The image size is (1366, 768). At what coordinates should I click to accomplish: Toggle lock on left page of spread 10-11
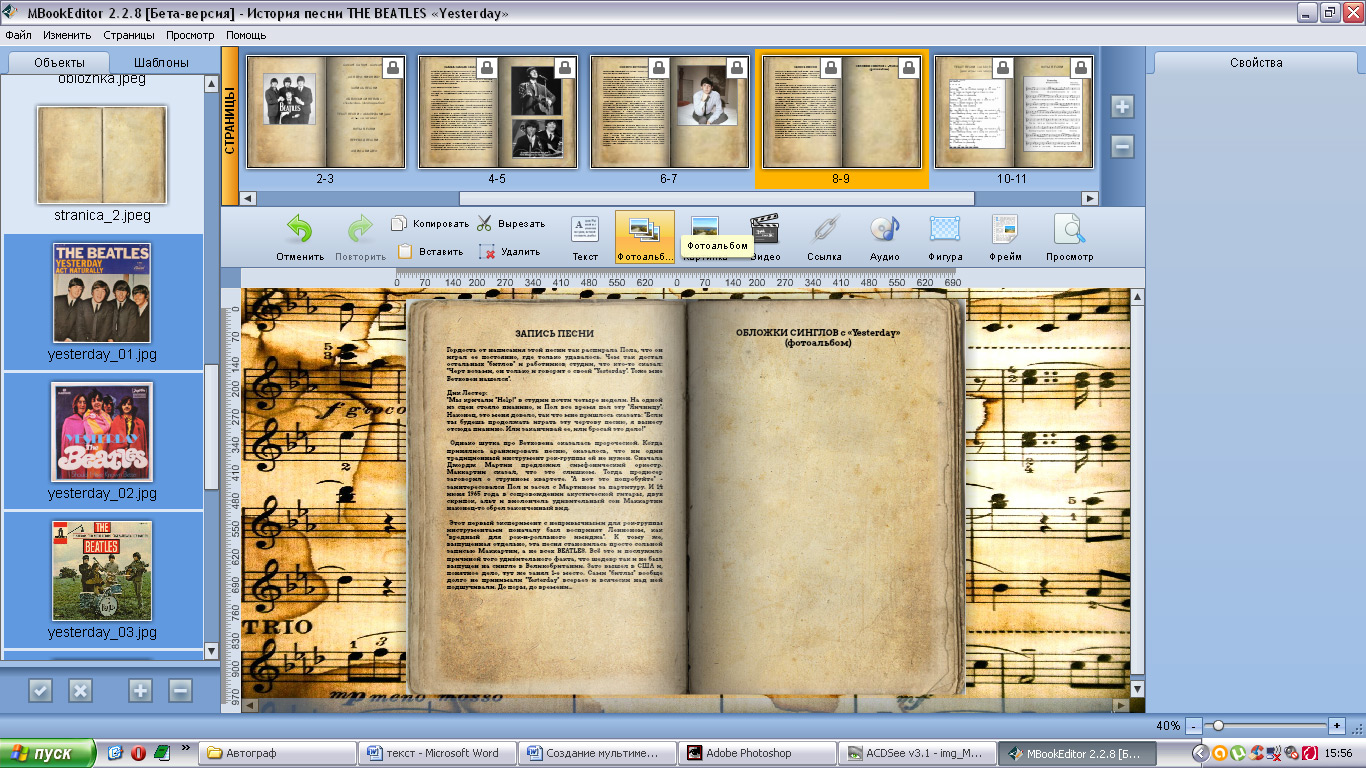1002,68
